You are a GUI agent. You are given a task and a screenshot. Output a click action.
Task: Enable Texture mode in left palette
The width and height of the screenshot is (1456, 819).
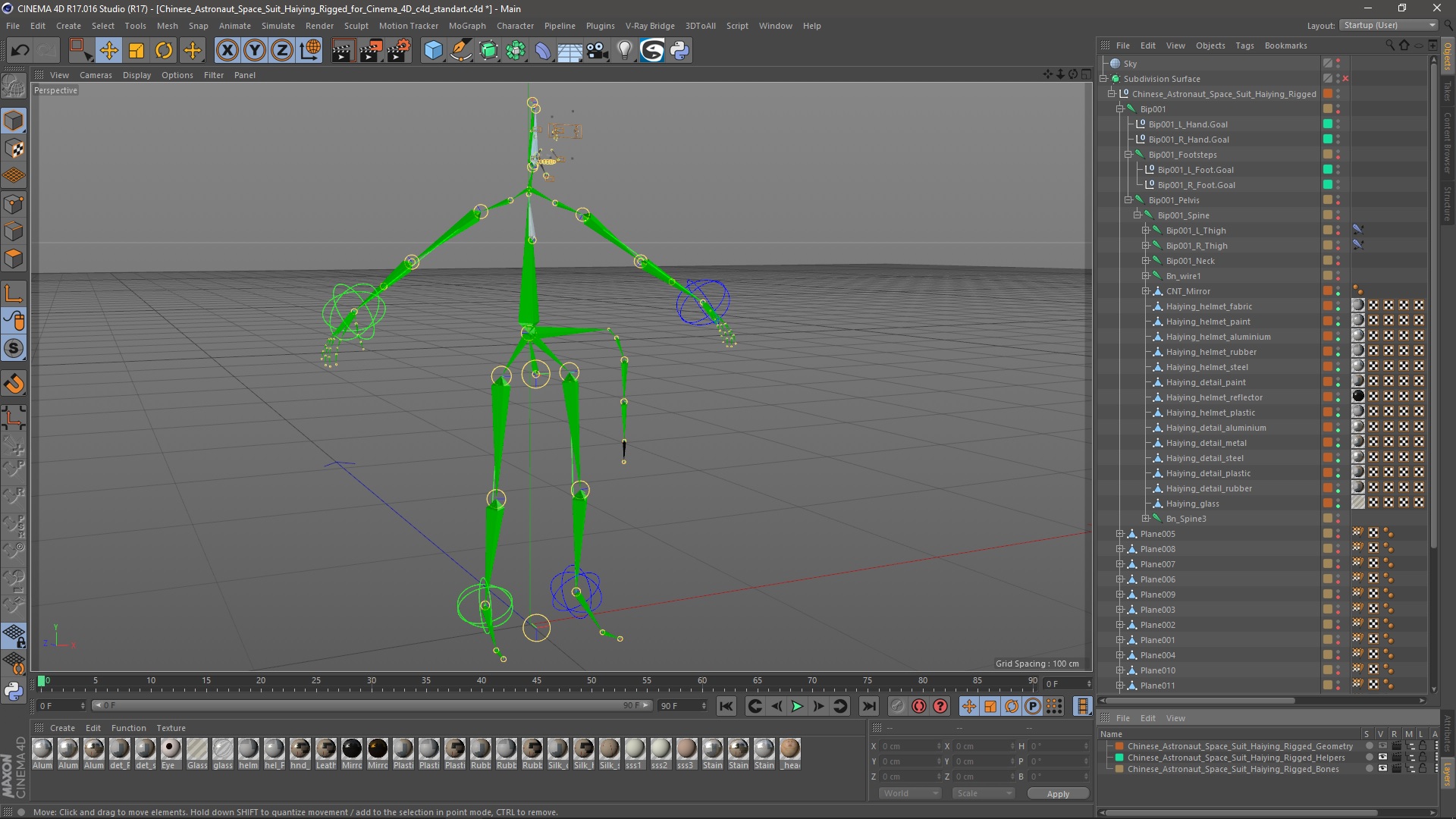click(14, 149)
